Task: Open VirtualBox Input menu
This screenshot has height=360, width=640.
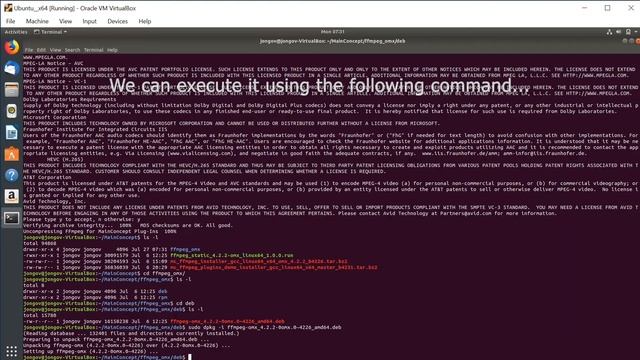Action: [x=89, y=21]
